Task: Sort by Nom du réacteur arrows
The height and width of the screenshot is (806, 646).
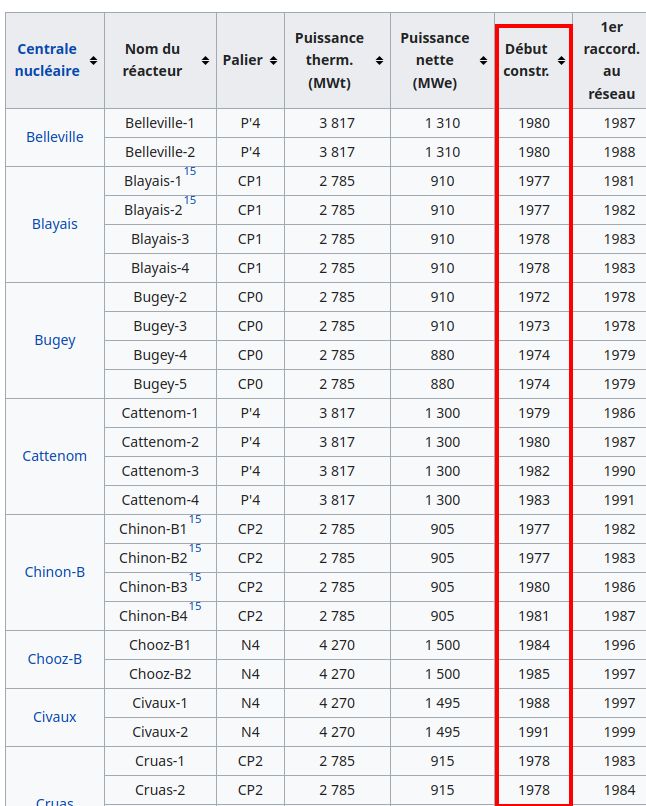Action: 205,61
